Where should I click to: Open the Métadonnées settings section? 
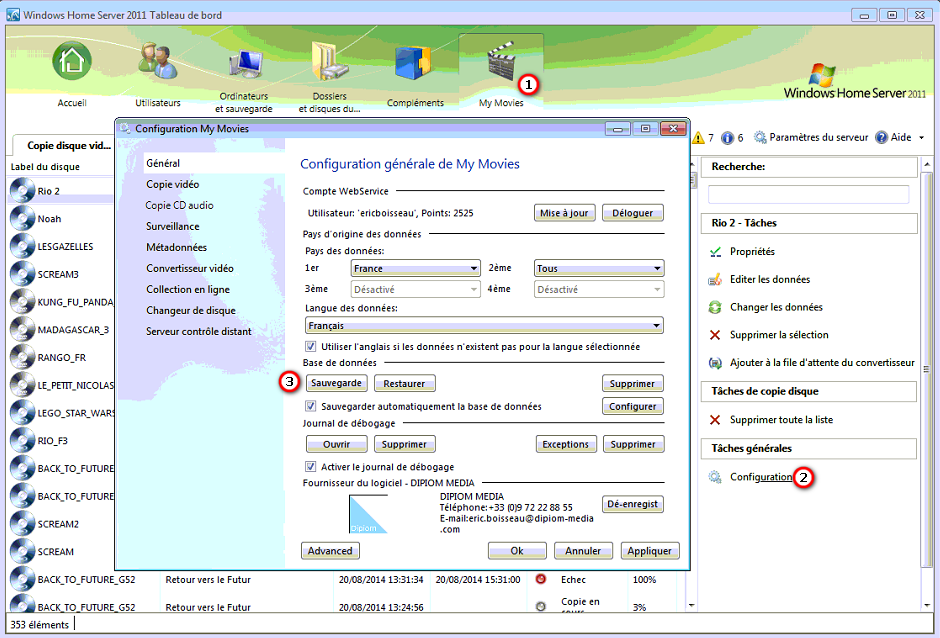176,247
